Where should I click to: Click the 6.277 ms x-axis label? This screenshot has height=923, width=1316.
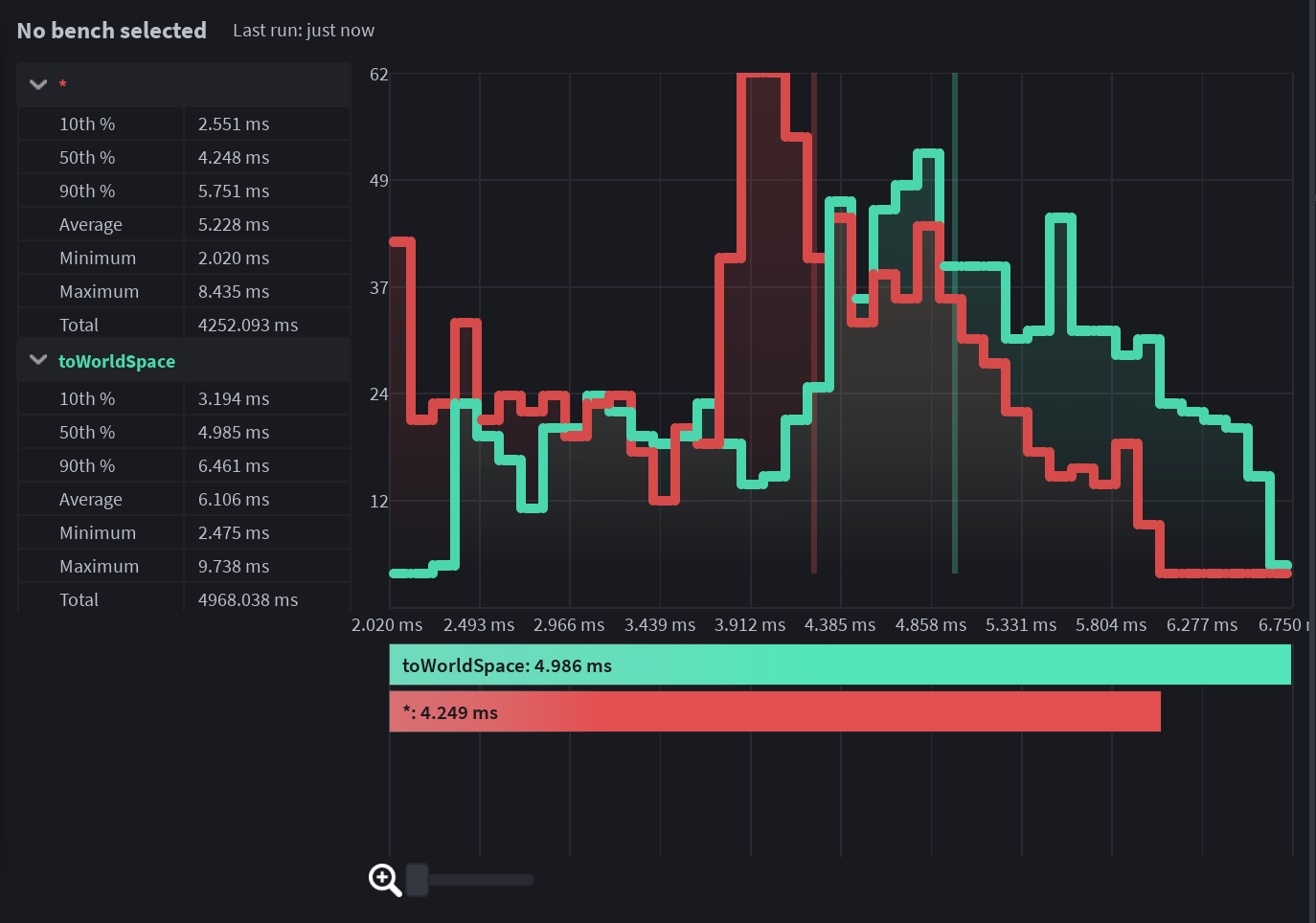1202,625
